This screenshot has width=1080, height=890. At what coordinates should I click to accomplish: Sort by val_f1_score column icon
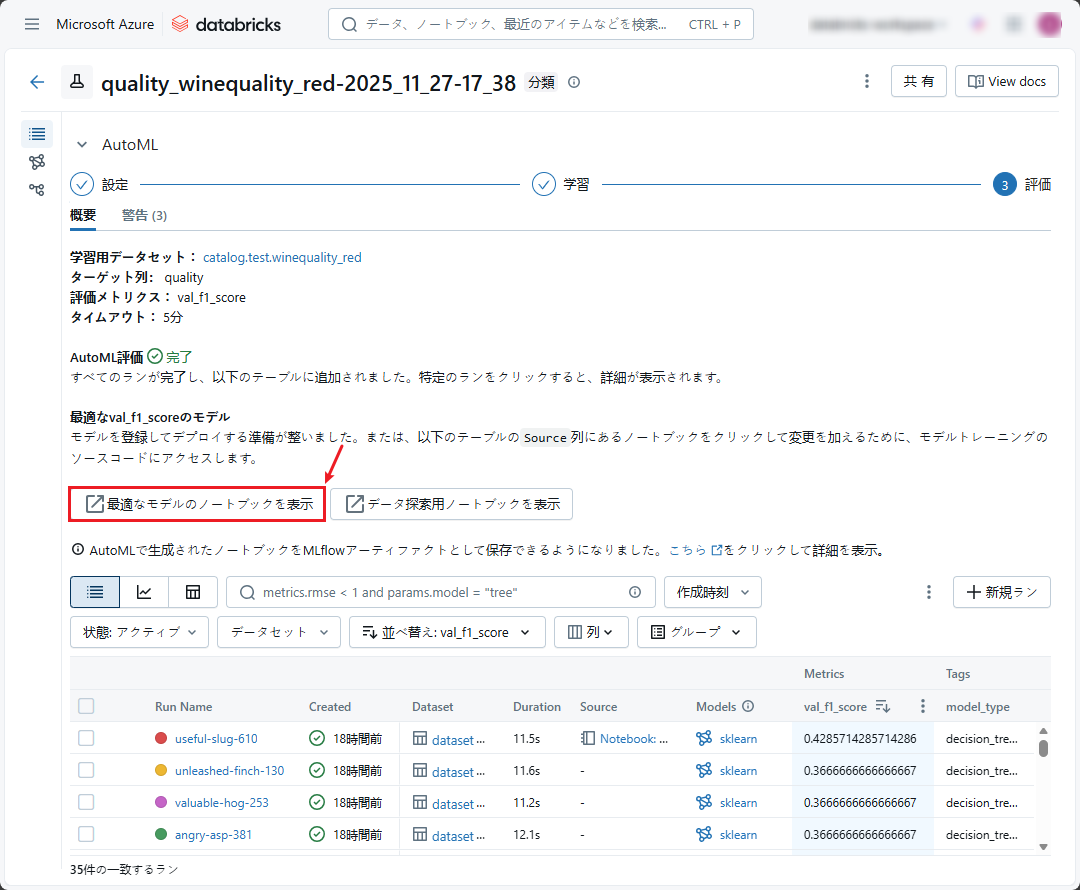tap(883, 706)
